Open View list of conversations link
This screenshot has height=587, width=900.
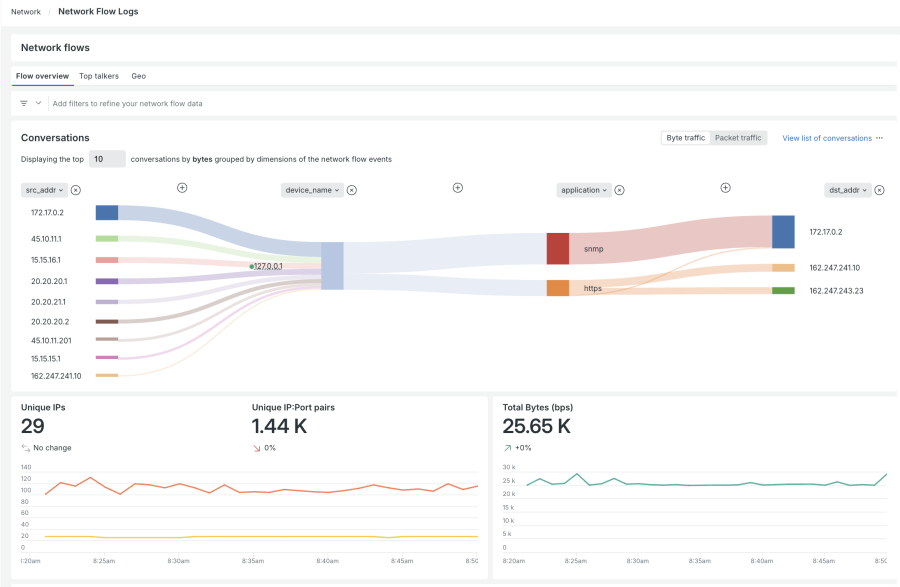click(827, 138)
